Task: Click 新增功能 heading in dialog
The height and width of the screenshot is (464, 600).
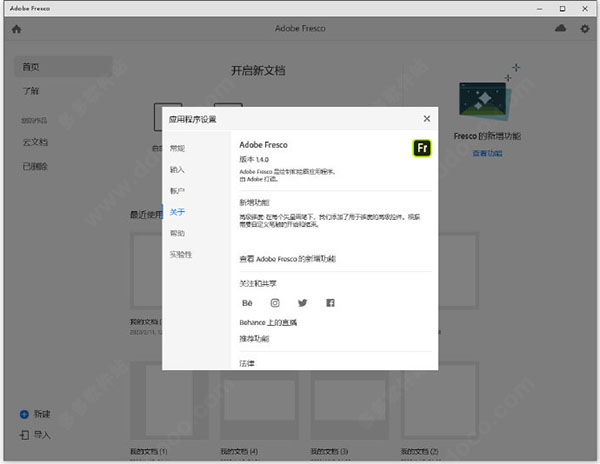Action: pos(254,202)
